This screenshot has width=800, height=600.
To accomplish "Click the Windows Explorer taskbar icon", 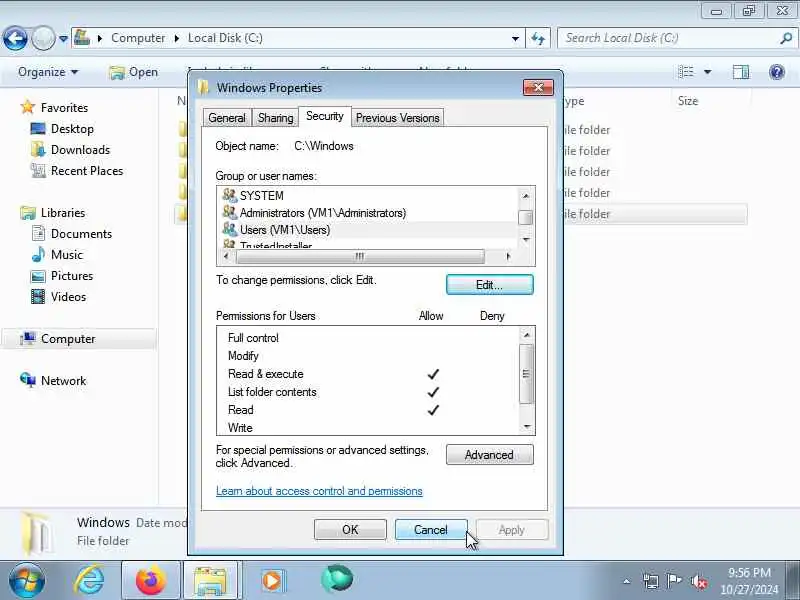I will (210, 580).
